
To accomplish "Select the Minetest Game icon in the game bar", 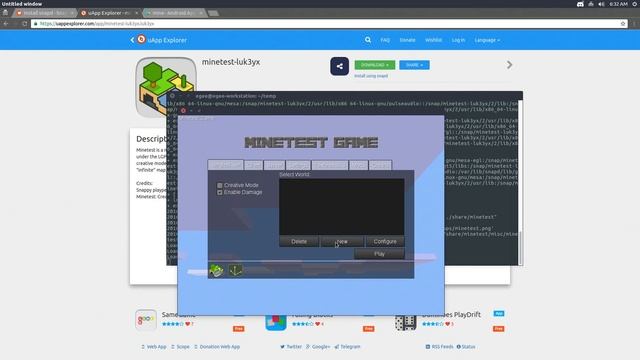I will click(x=216, y=270).
